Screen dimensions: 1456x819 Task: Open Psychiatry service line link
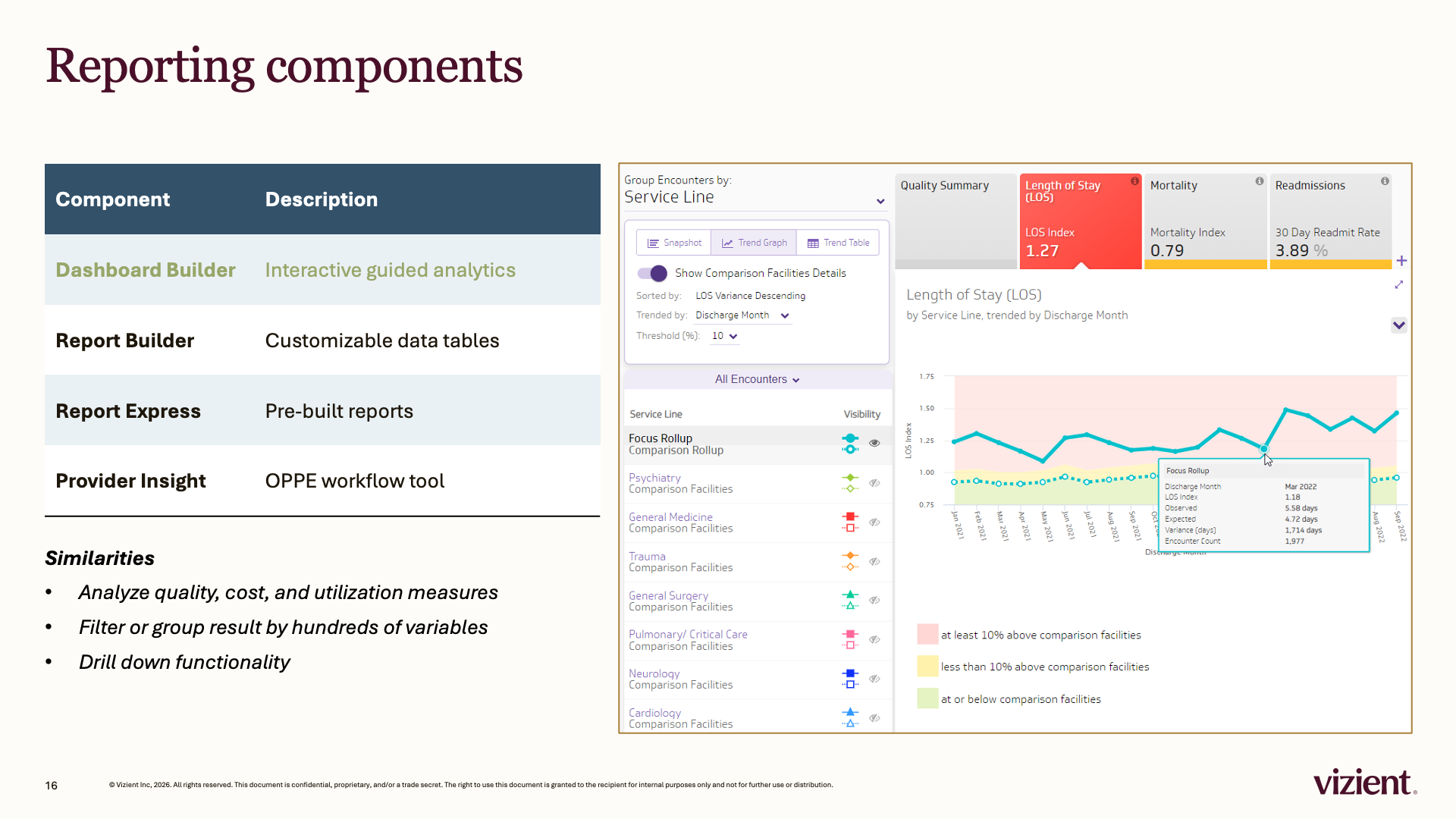coord(654,478)
